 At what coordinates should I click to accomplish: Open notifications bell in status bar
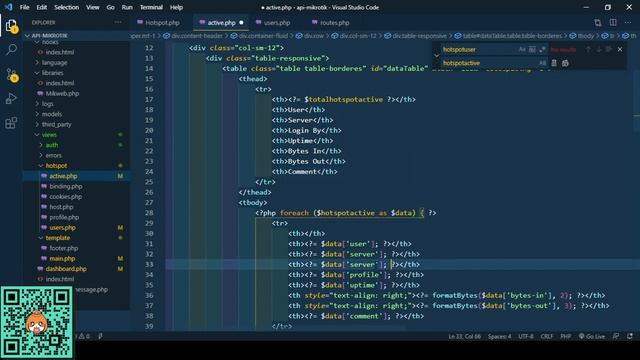tap(630, 336)
